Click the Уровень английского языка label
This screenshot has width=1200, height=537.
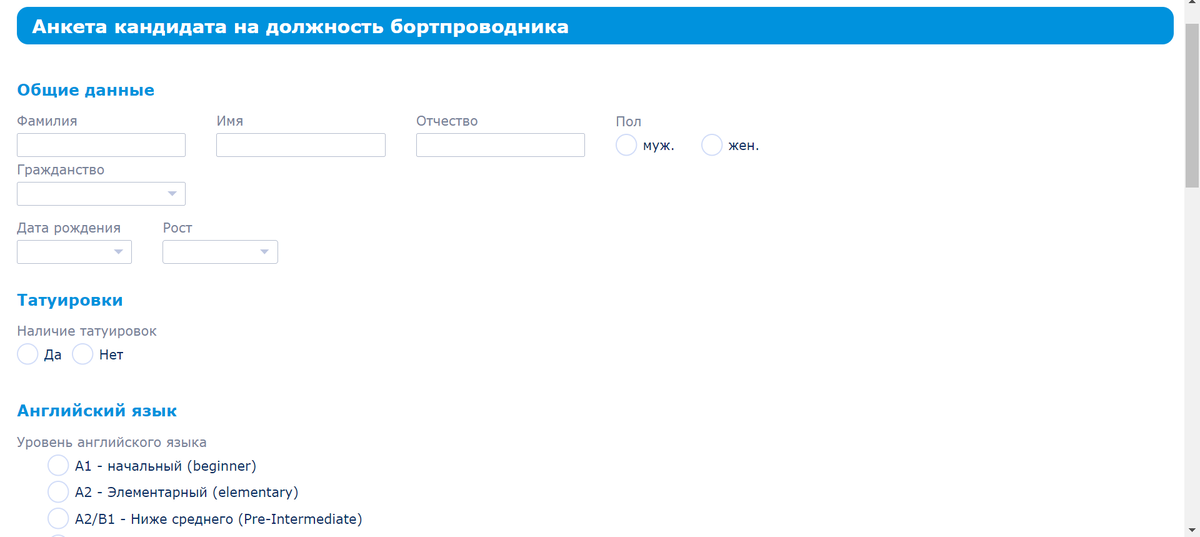[x=112, y=441]
